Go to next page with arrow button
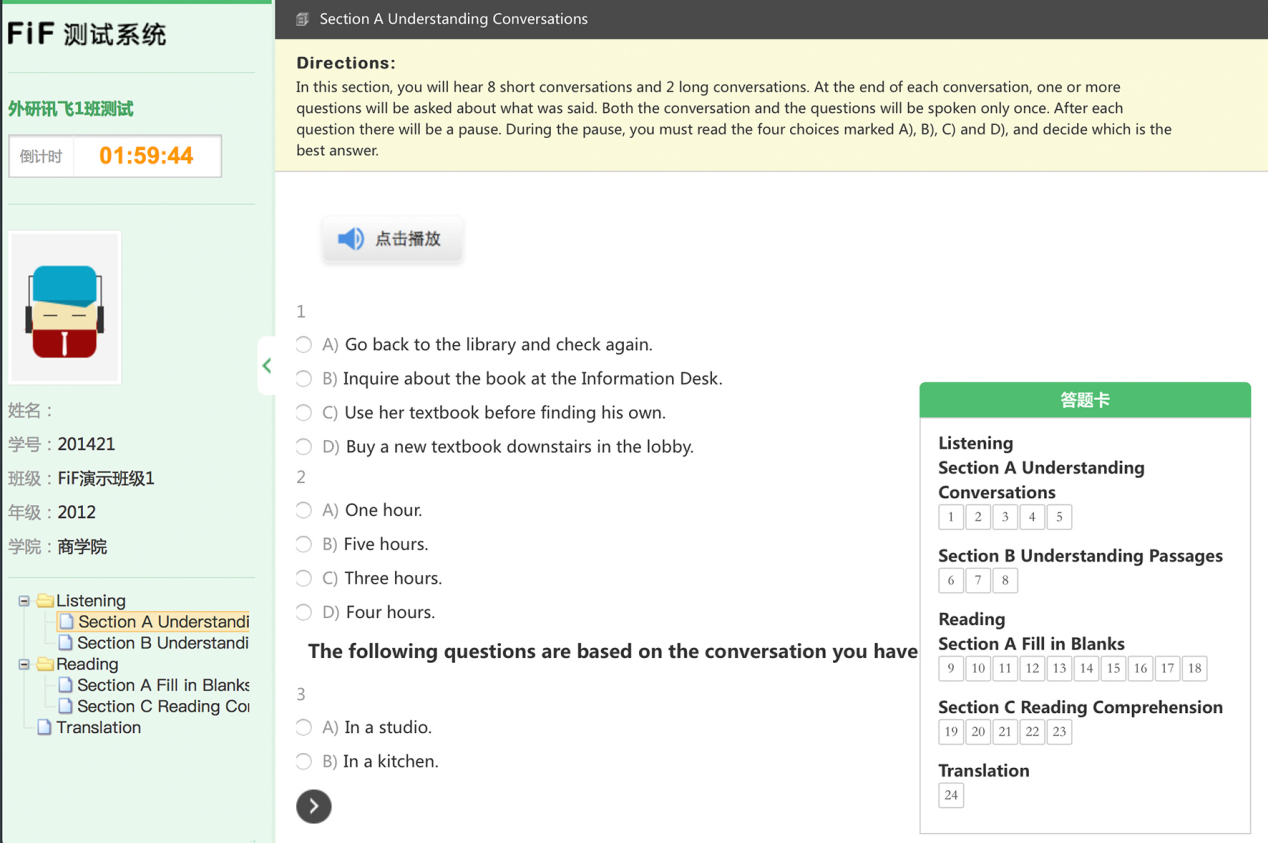Screen dimensions: 1268x843 314,806
